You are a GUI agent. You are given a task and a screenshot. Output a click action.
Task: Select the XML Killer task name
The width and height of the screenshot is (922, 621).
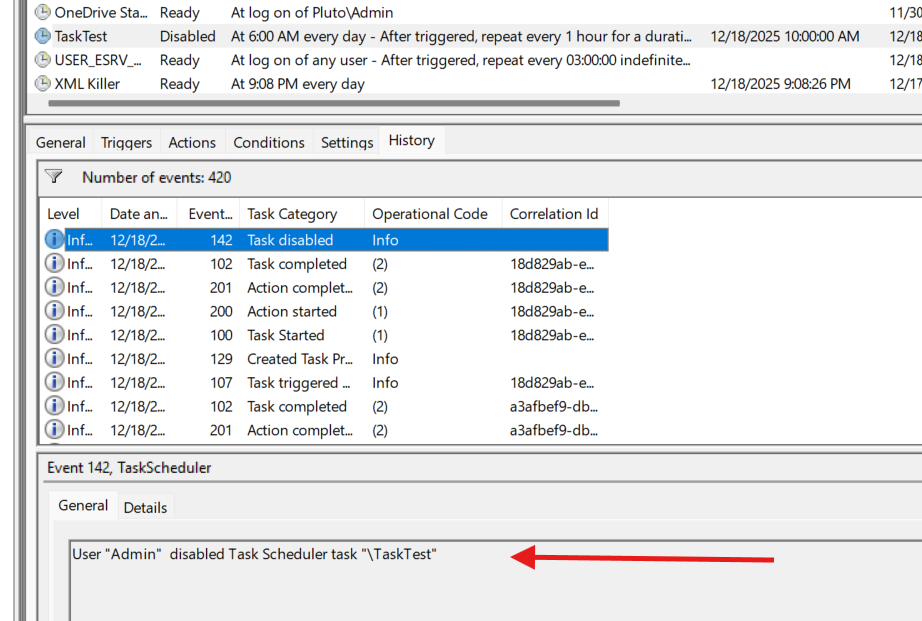click(x=87, y=84)
